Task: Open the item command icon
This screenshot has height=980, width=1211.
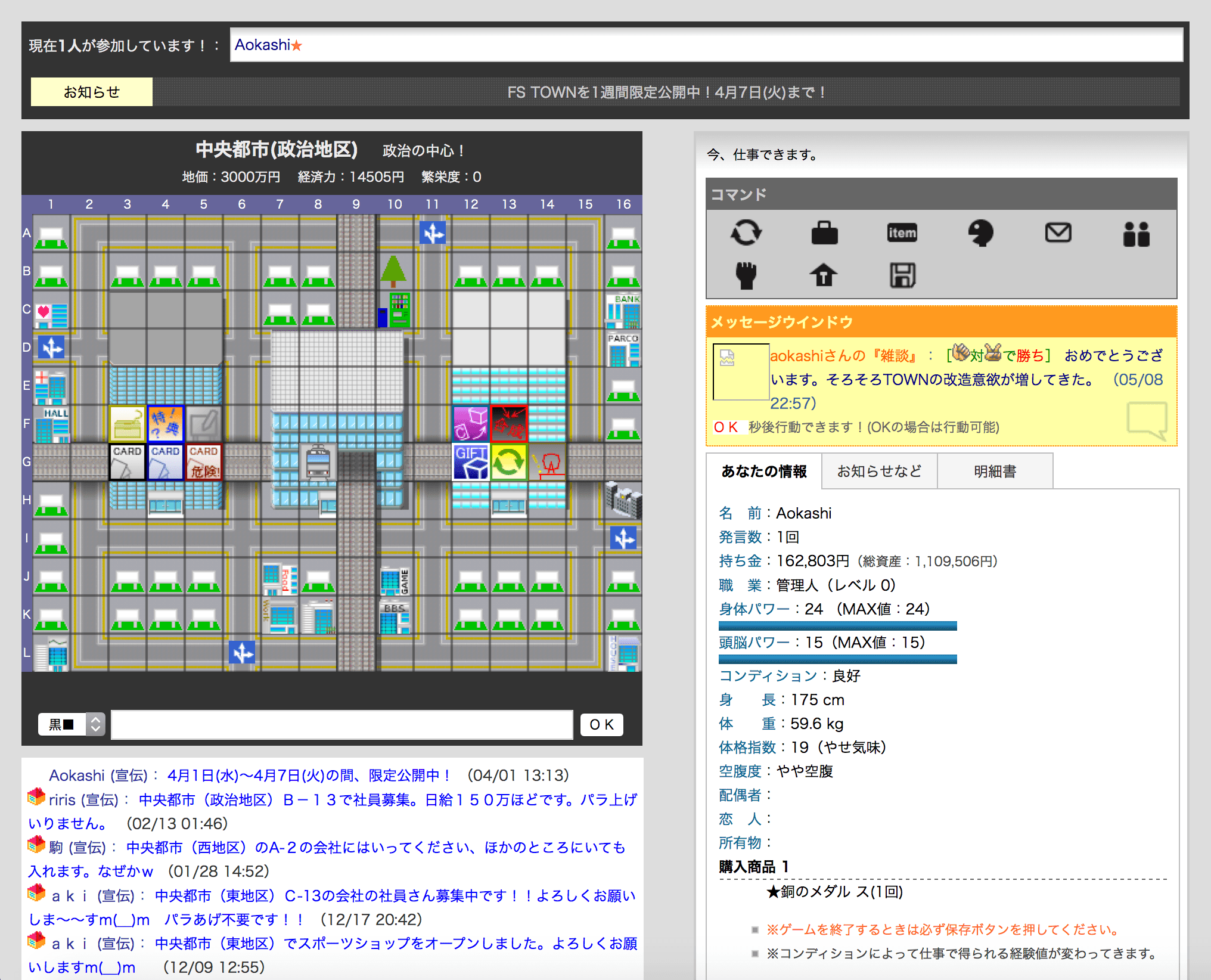Action: (902, 232)
